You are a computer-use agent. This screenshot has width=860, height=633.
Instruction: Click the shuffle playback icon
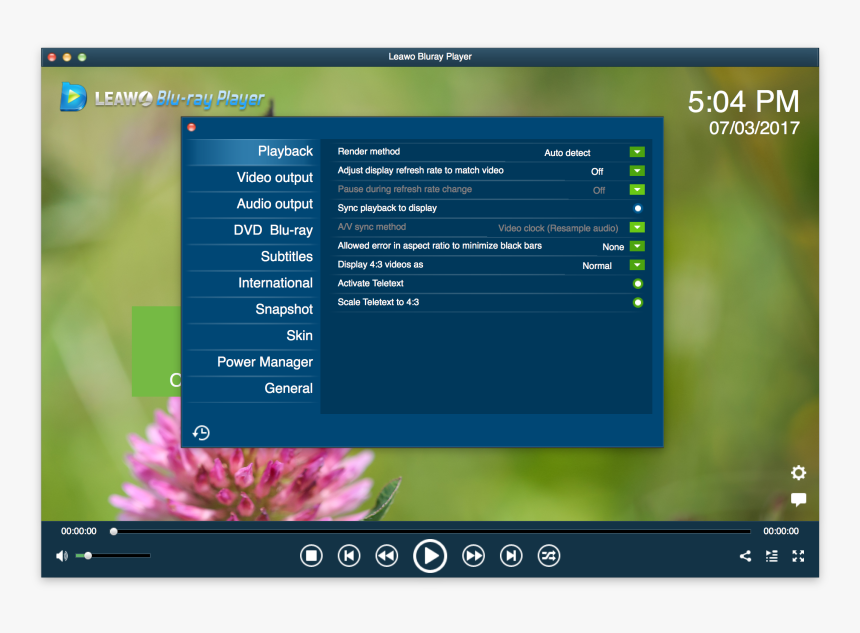548,555
